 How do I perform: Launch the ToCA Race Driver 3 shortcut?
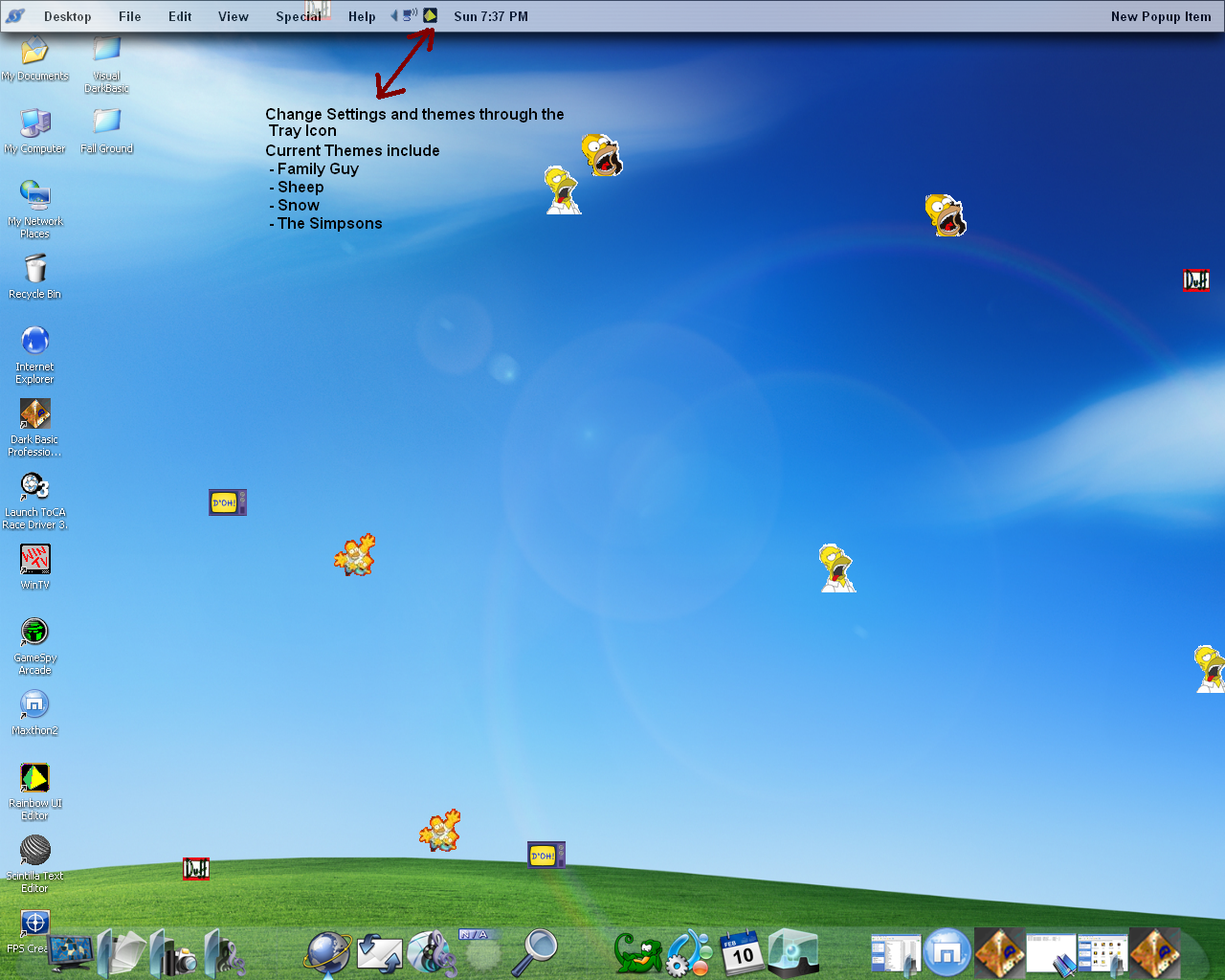click(34, 501)
